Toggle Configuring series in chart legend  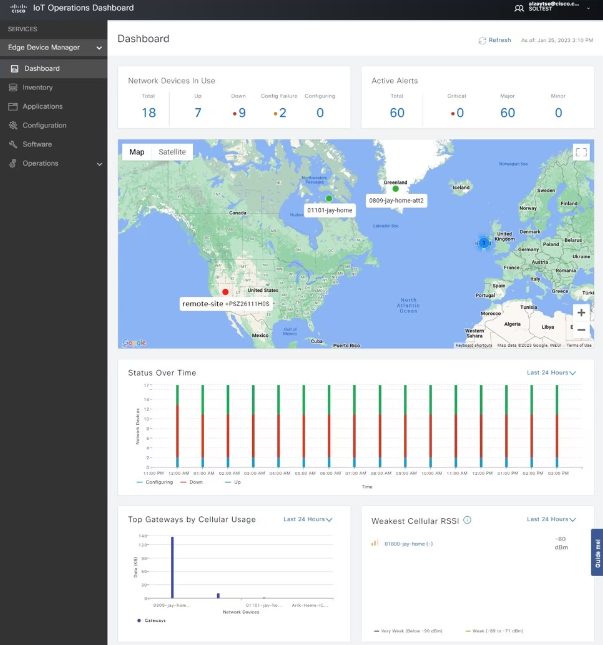tap(155, 482)
